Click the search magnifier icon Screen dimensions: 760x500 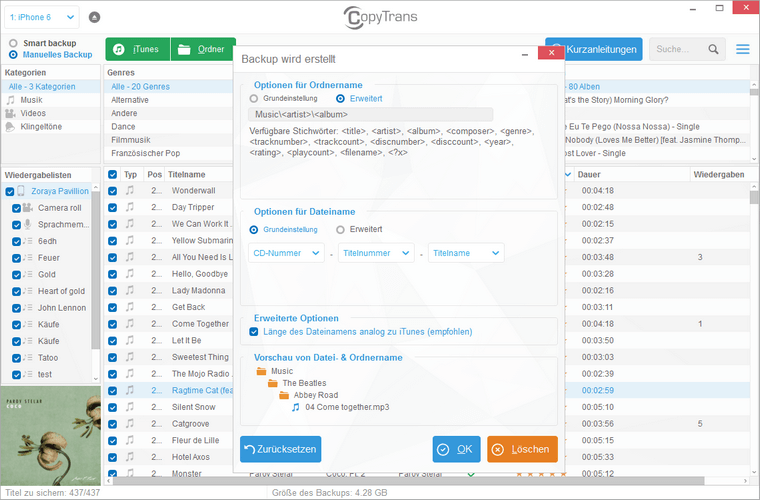tap(713, 49)
